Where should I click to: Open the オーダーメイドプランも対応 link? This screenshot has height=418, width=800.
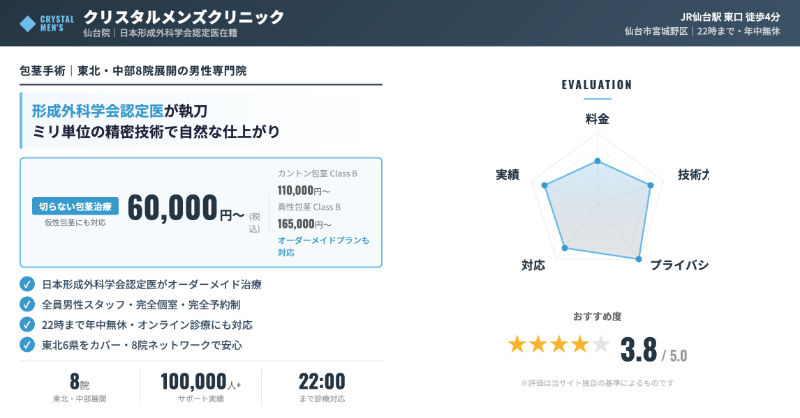coord(323,246)
